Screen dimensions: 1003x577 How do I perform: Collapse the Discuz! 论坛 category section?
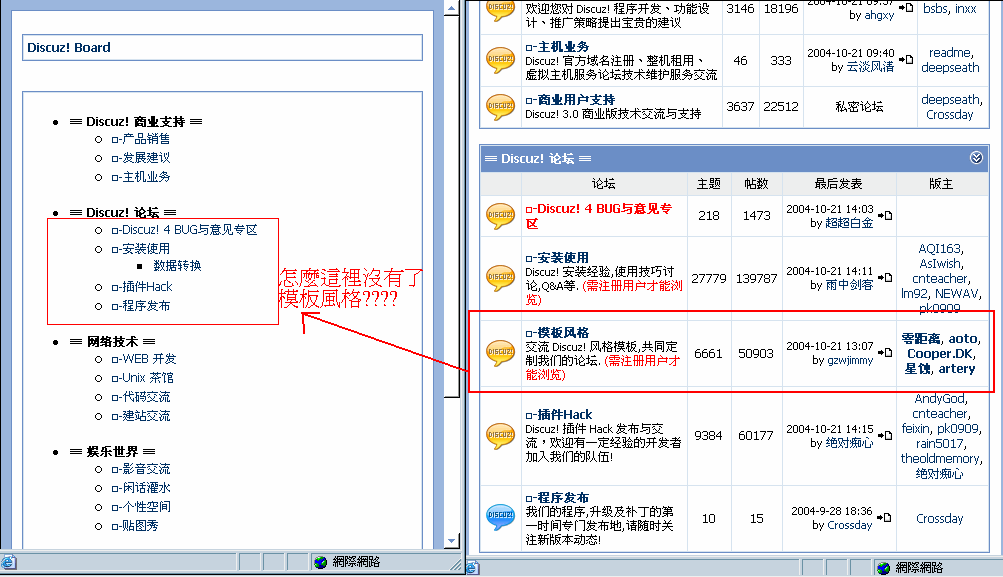point(976,158)
